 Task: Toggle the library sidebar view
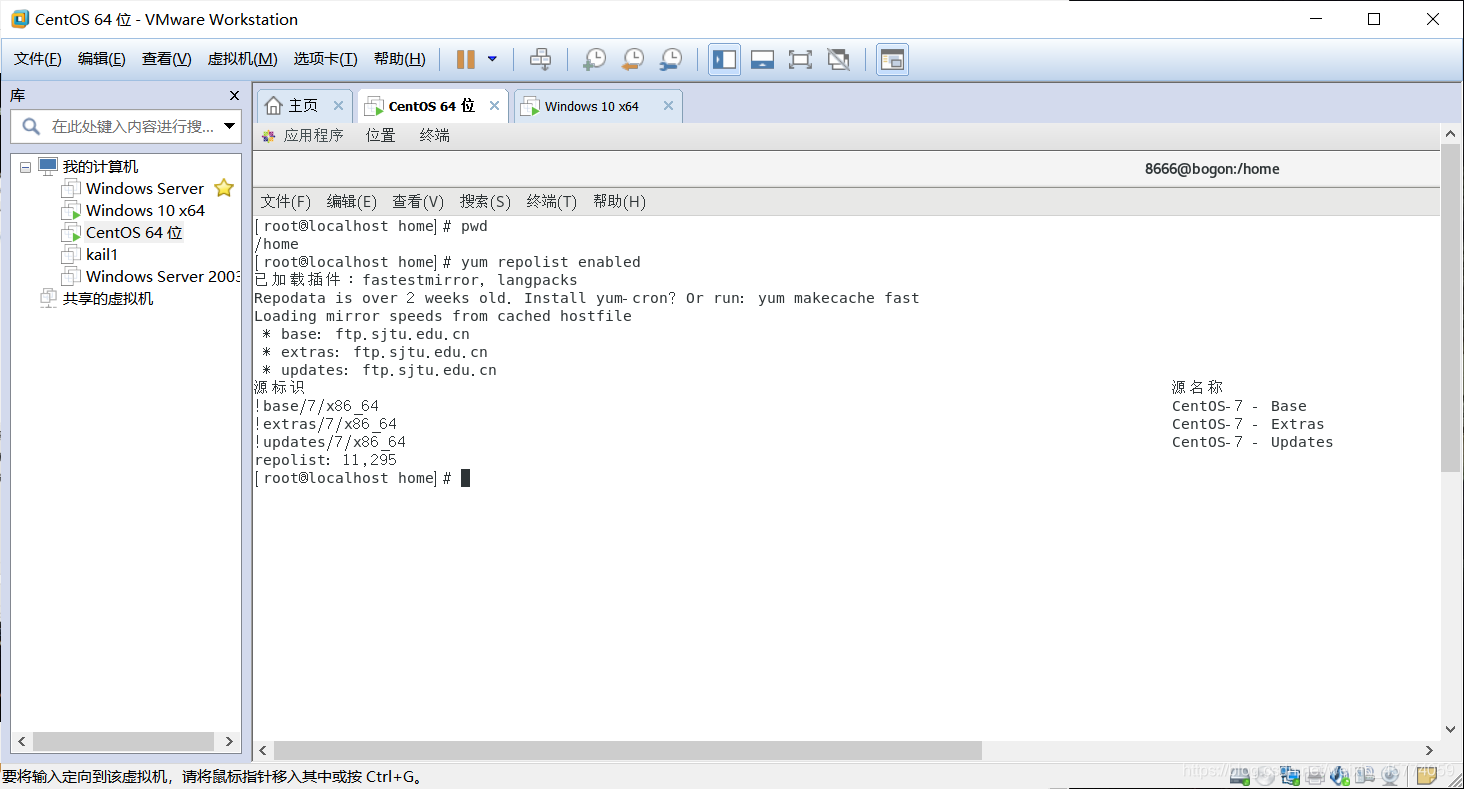pos(724,60)
